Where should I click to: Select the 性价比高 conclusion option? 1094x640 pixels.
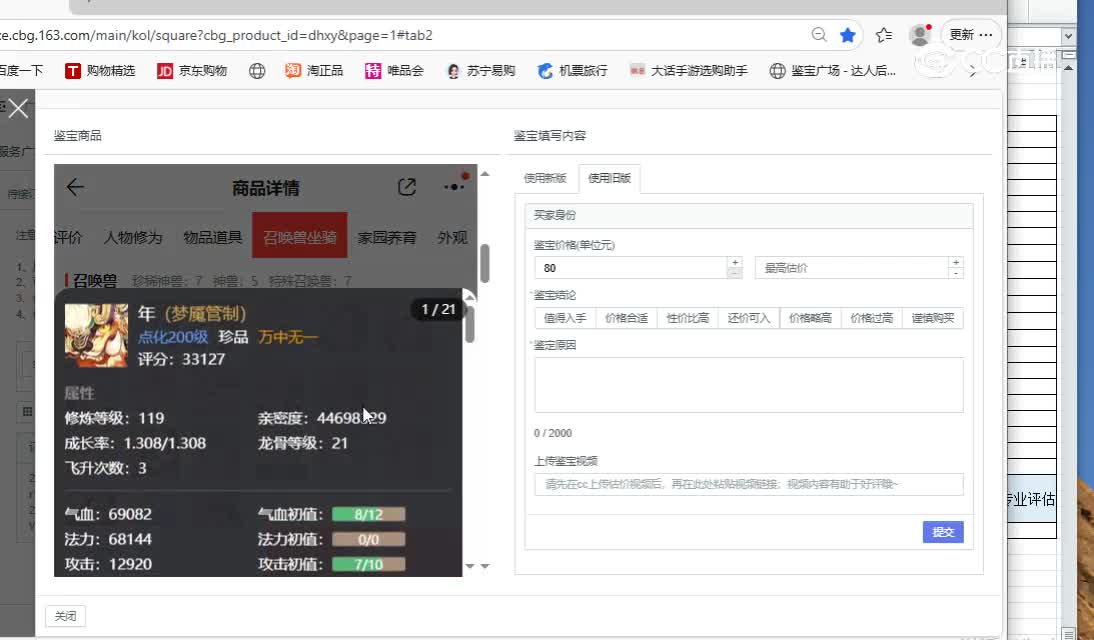click(x=687, y=318)
